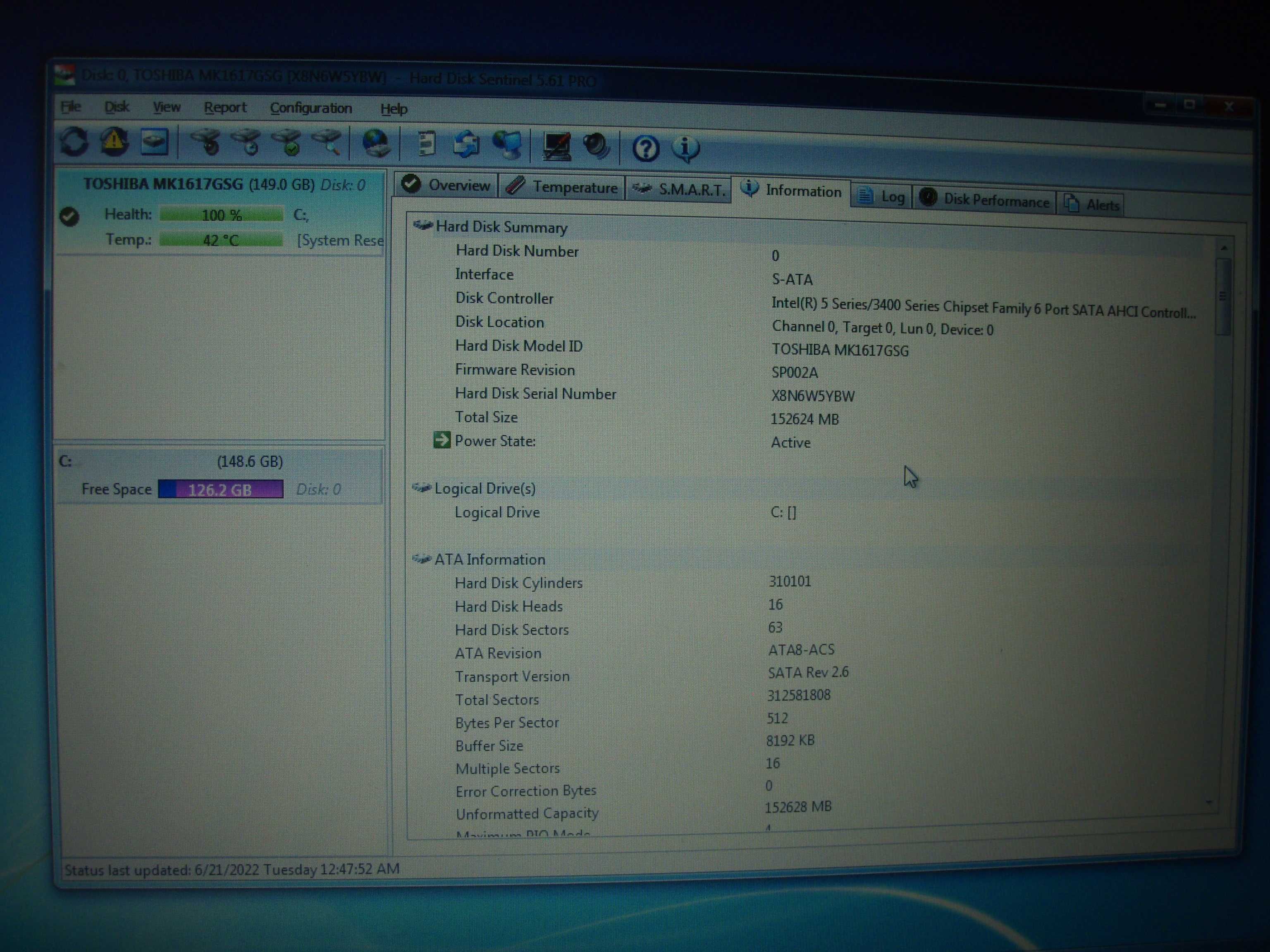Viewport: 1270px width, 952px height.
Task: Click the report document toolbar icon
Action: tap(426, 145)
